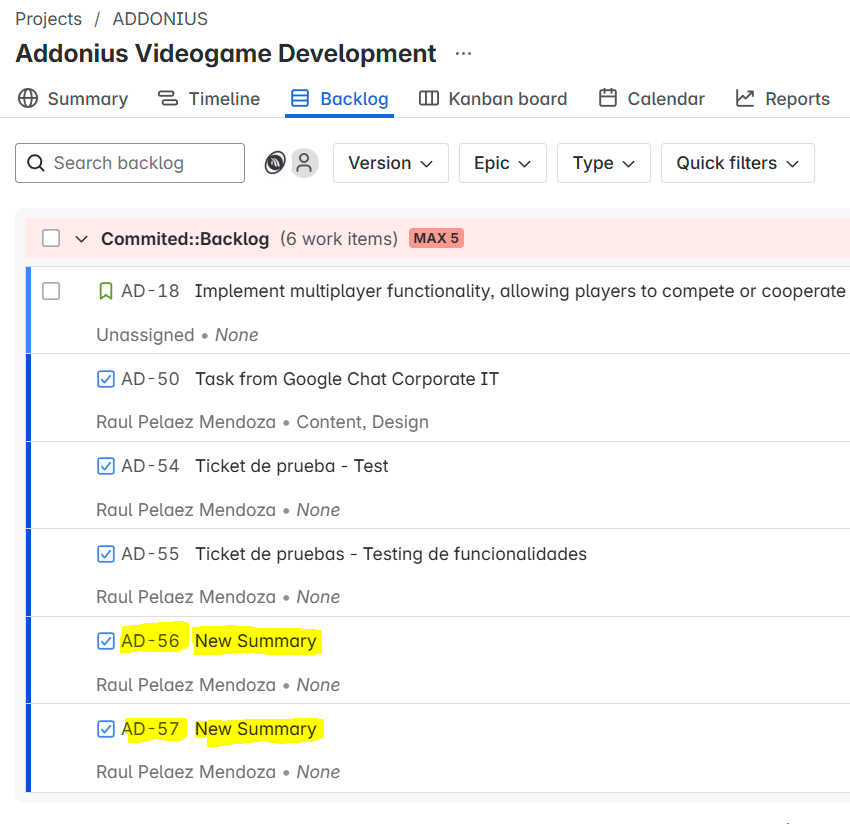
Task: Open the Version filter dropdown
Action: point(390,163)
